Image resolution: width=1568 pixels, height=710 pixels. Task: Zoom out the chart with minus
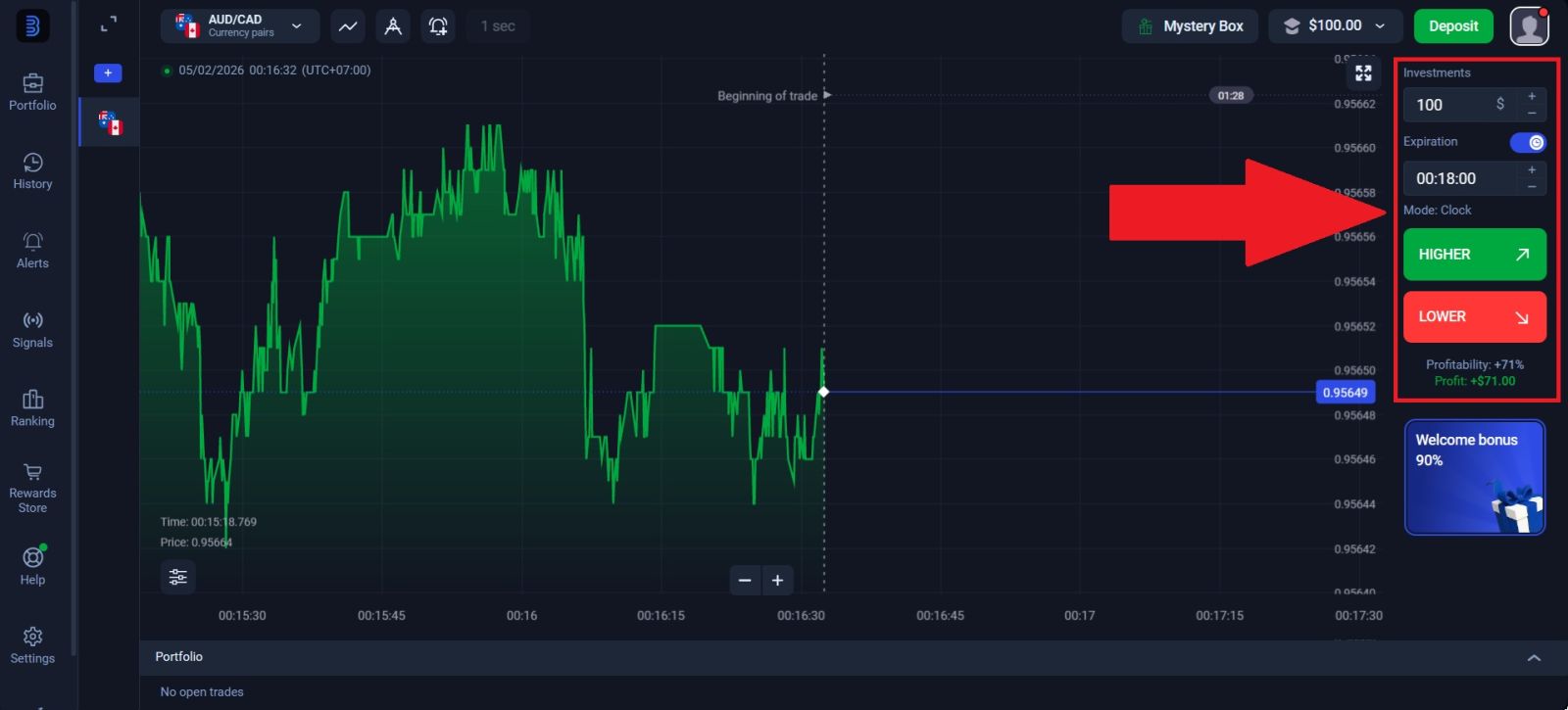click(x=745, y=581)
